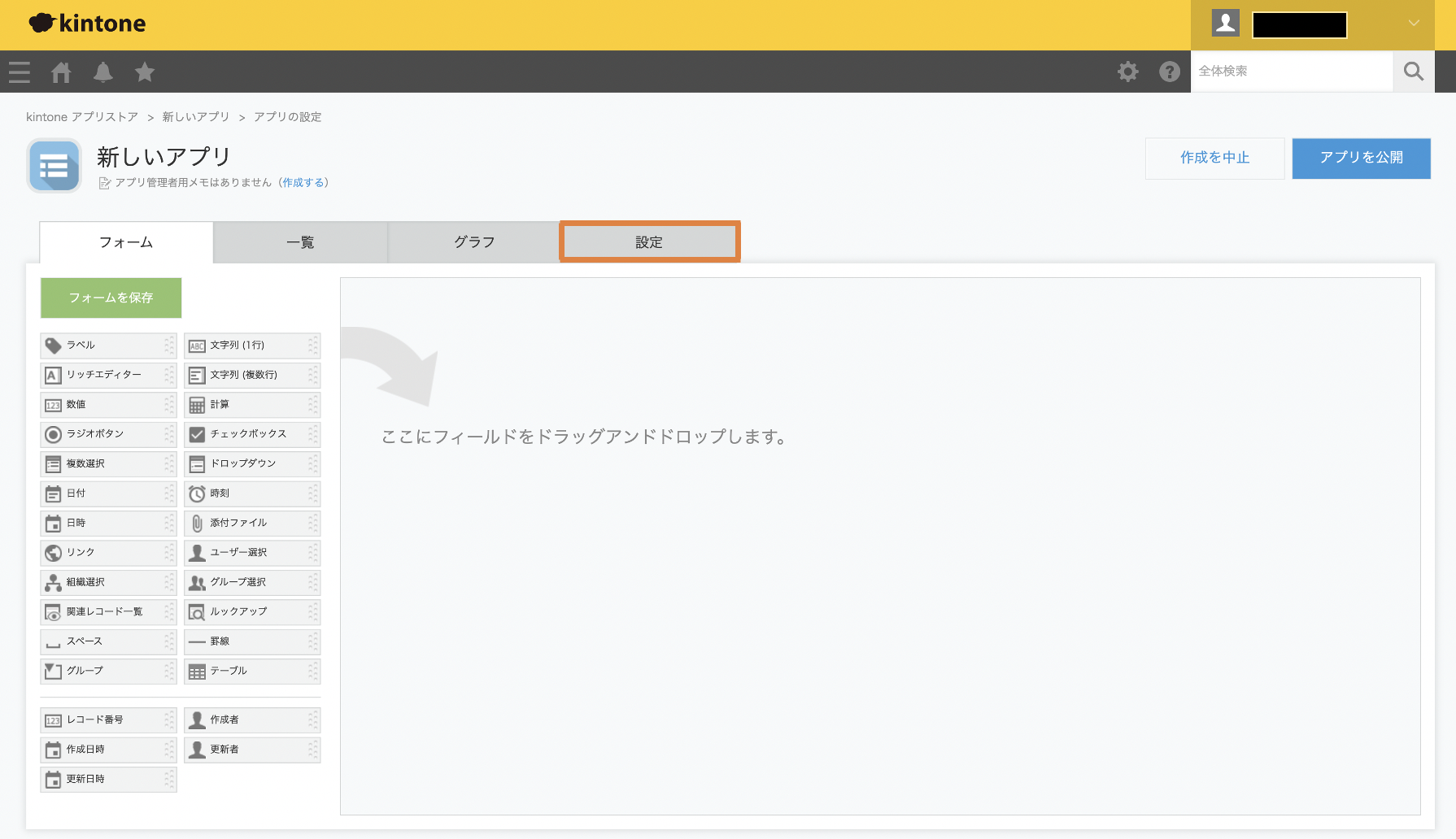1456x839 pixels.
Task: Click the 全体検索 search input field
Action: [x=1291, y=72]
